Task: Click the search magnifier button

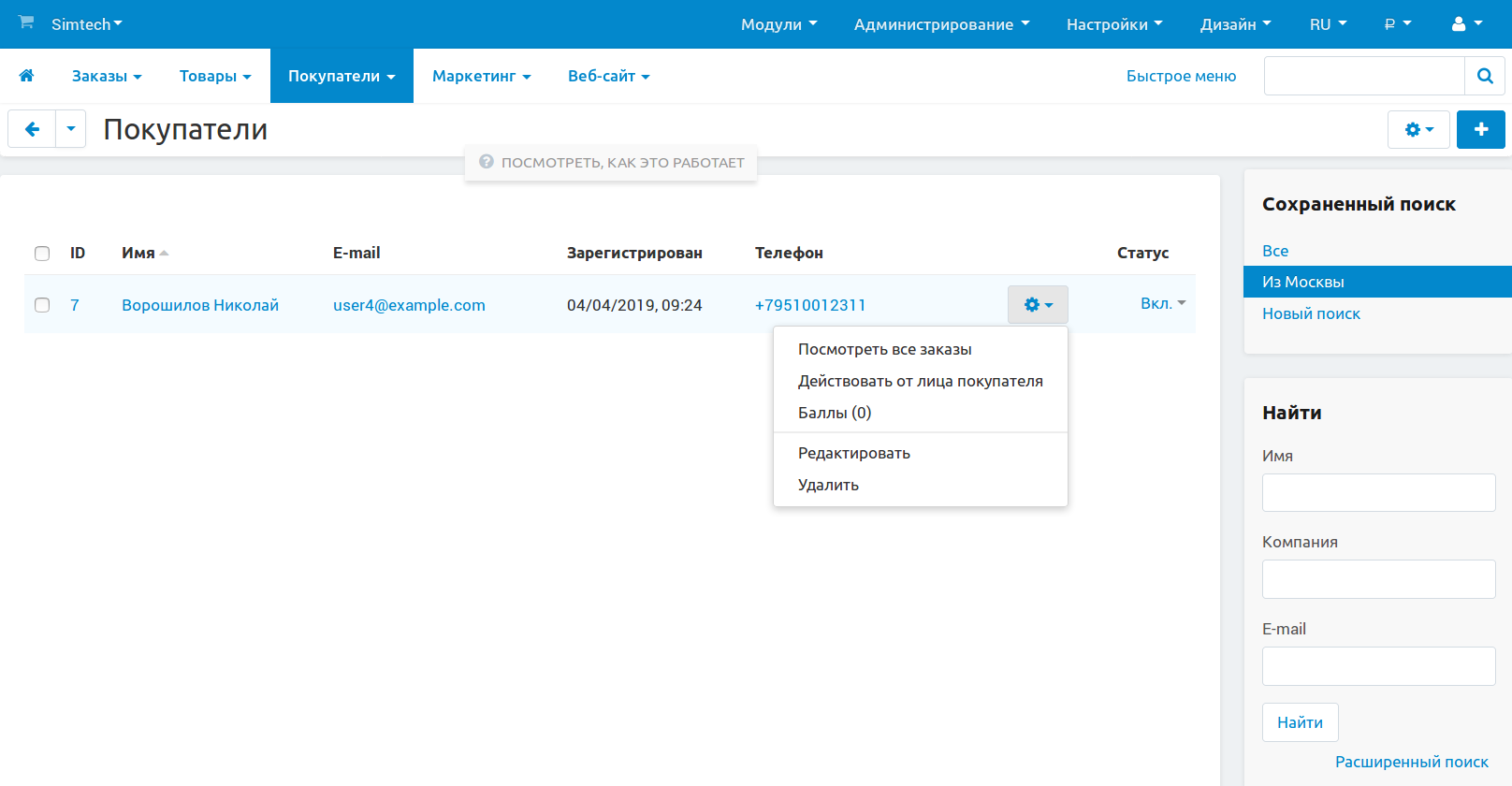Action: click(1485, 76)
